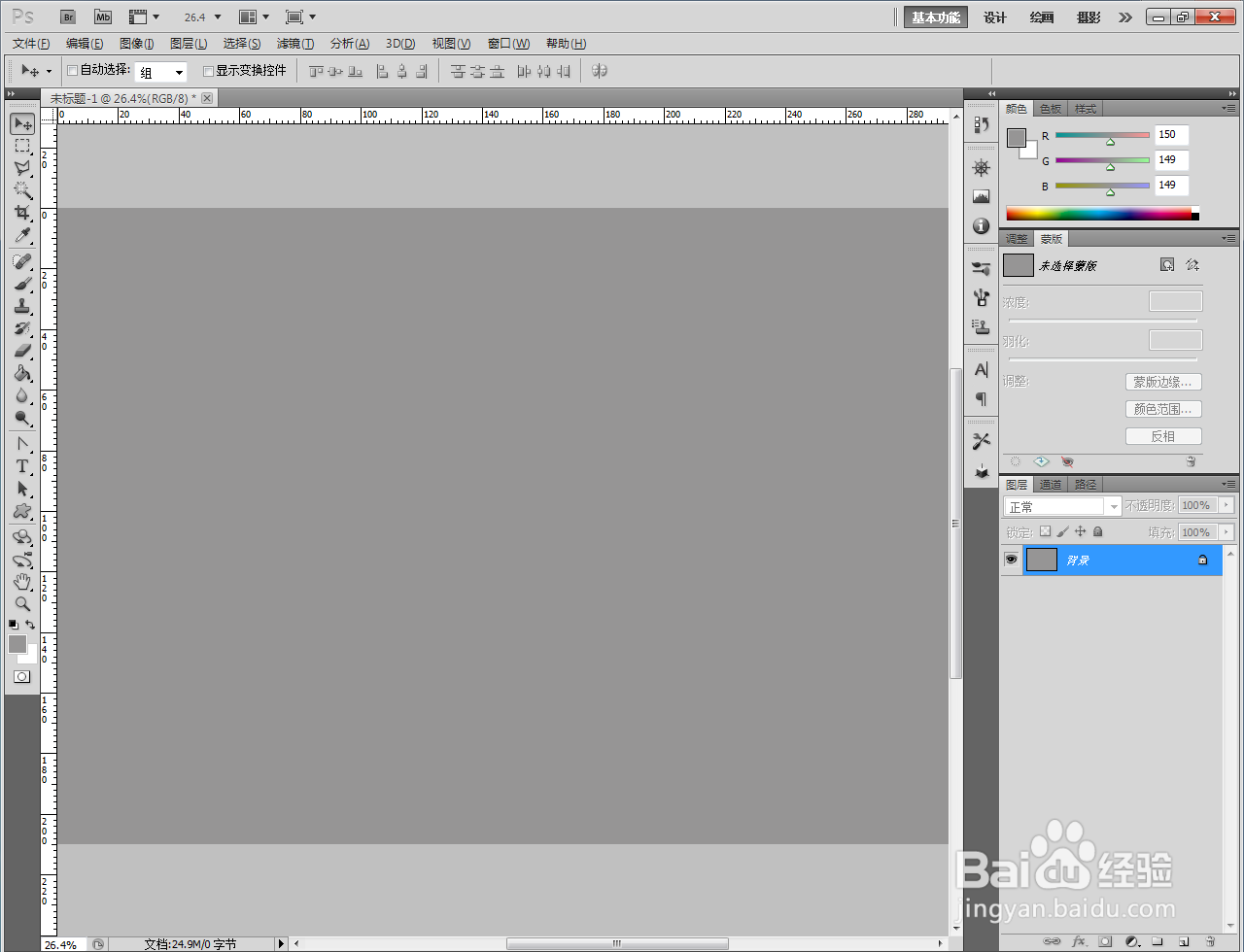The height and width of the screenshot is (952, 1244).
Task: Add a pixel mask in Masks panel
Action: 1167,265
